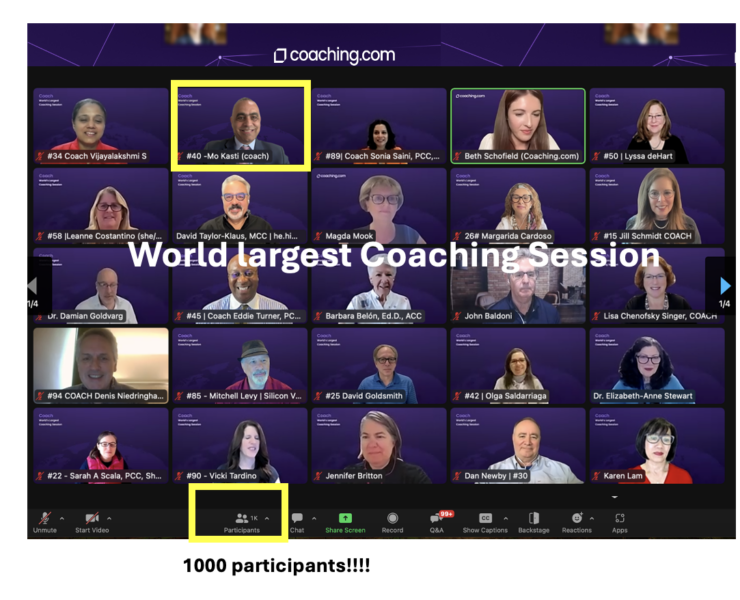Viewport: 740px width, 600px height.
Task: Unmute the microphone
Action: click(45, 519)
